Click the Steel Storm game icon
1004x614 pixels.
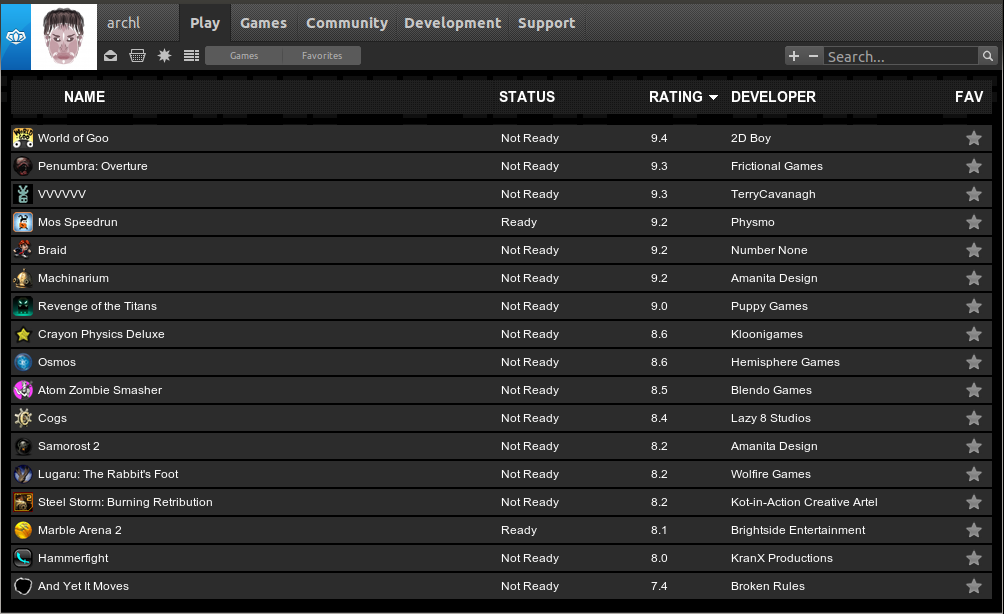click(x=23, y=502)
